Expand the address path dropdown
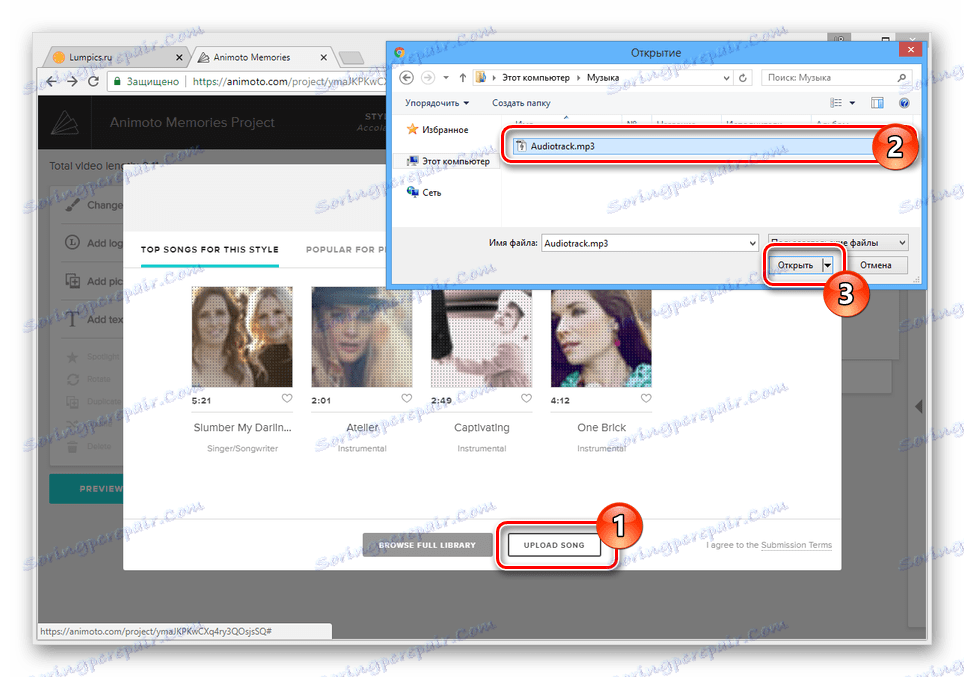This screenshot has width=964, height=677. tap(726, 78)
